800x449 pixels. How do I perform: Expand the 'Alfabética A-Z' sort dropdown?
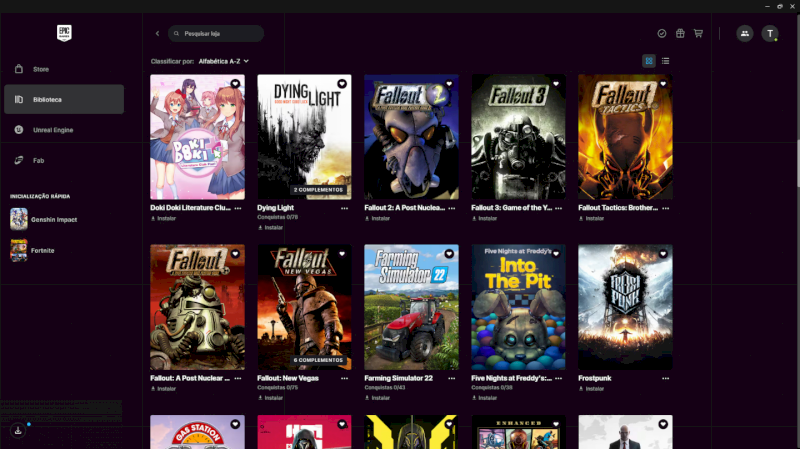tap(223, 61)
